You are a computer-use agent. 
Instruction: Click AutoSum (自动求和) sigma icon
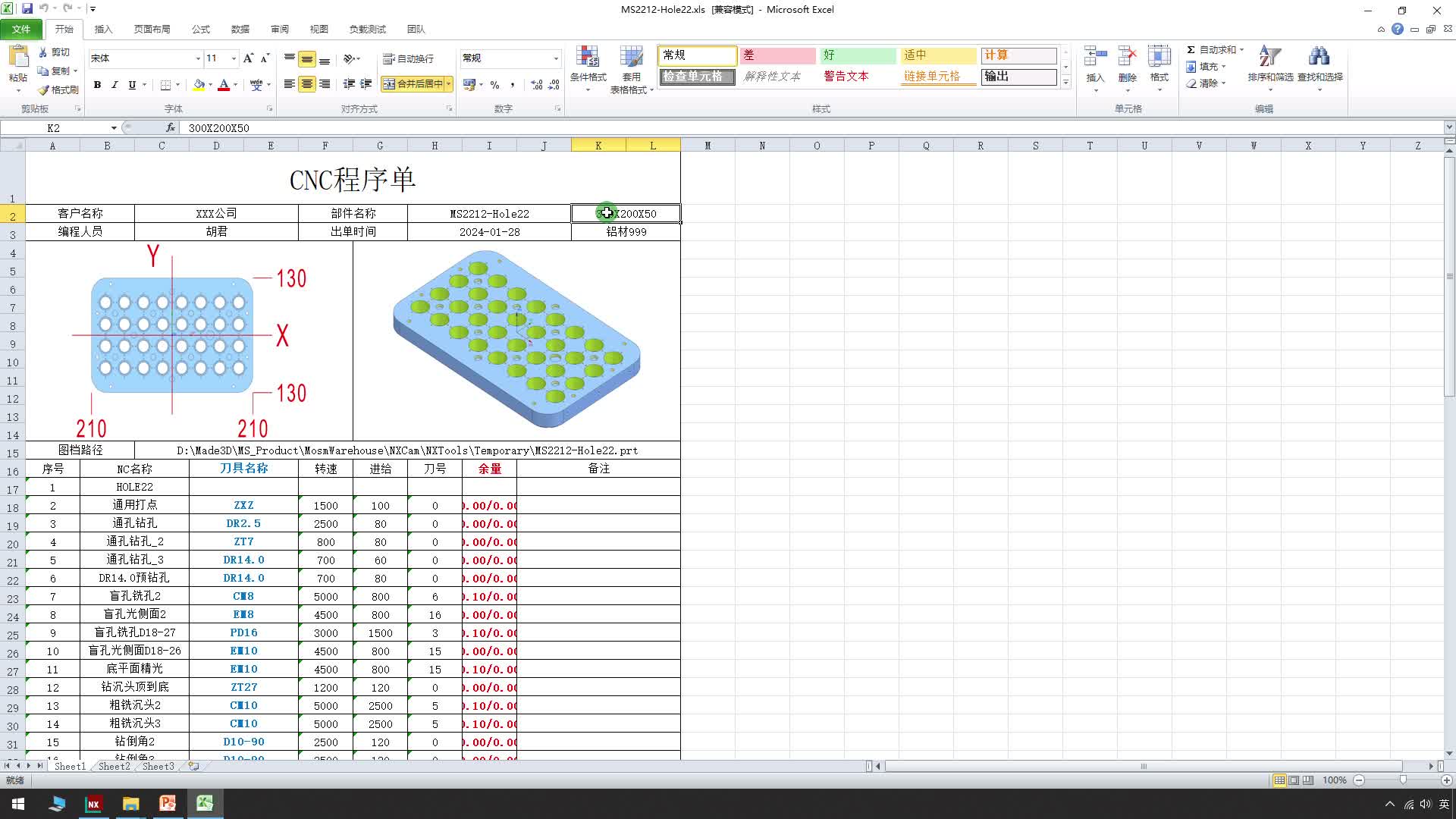coord(1191,50)
